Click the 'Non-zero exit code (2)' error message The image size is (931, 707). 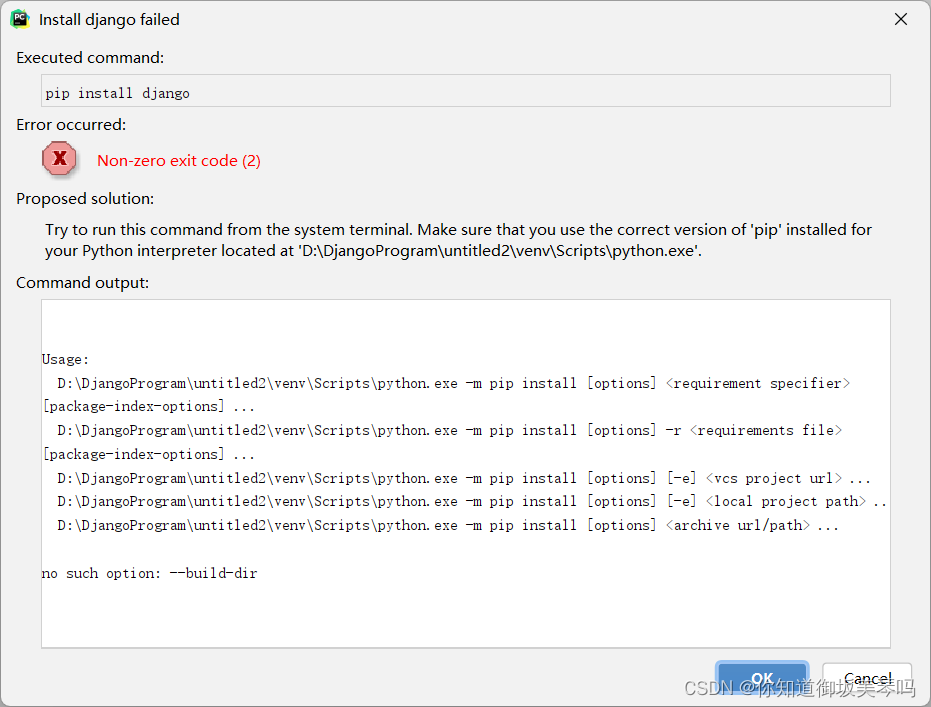pos(179,161)
